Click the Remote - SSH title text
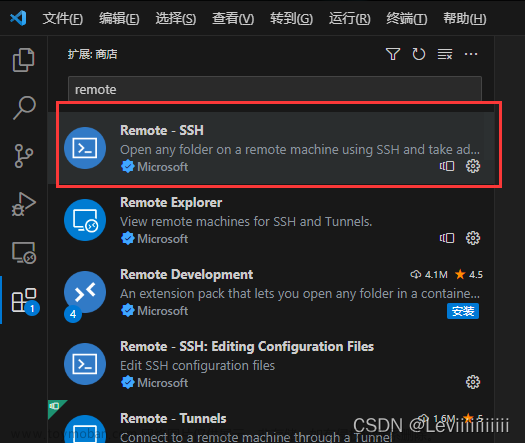 [162, 130]
